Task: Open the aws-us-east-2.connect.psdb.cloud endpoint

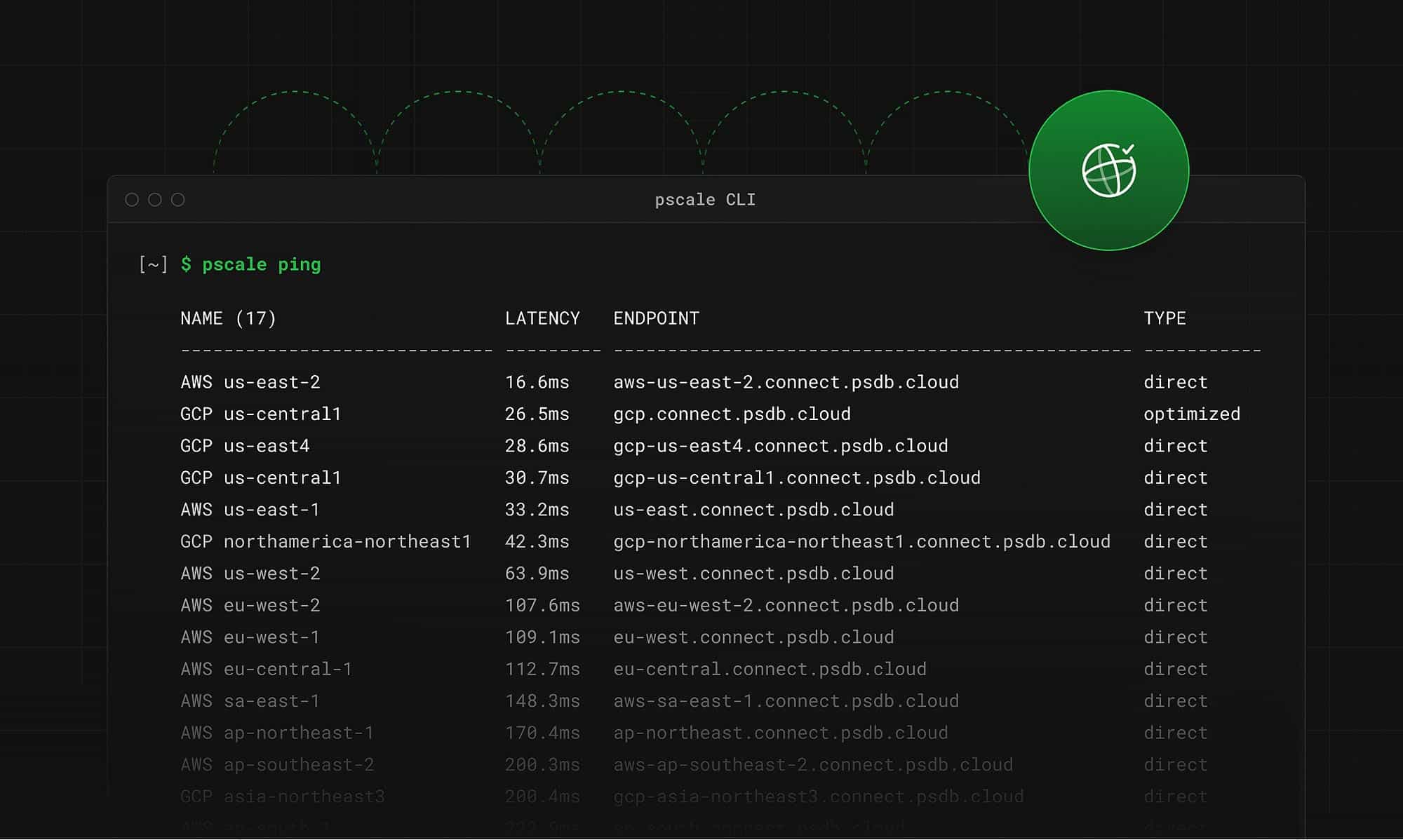Action: point(786,382)
